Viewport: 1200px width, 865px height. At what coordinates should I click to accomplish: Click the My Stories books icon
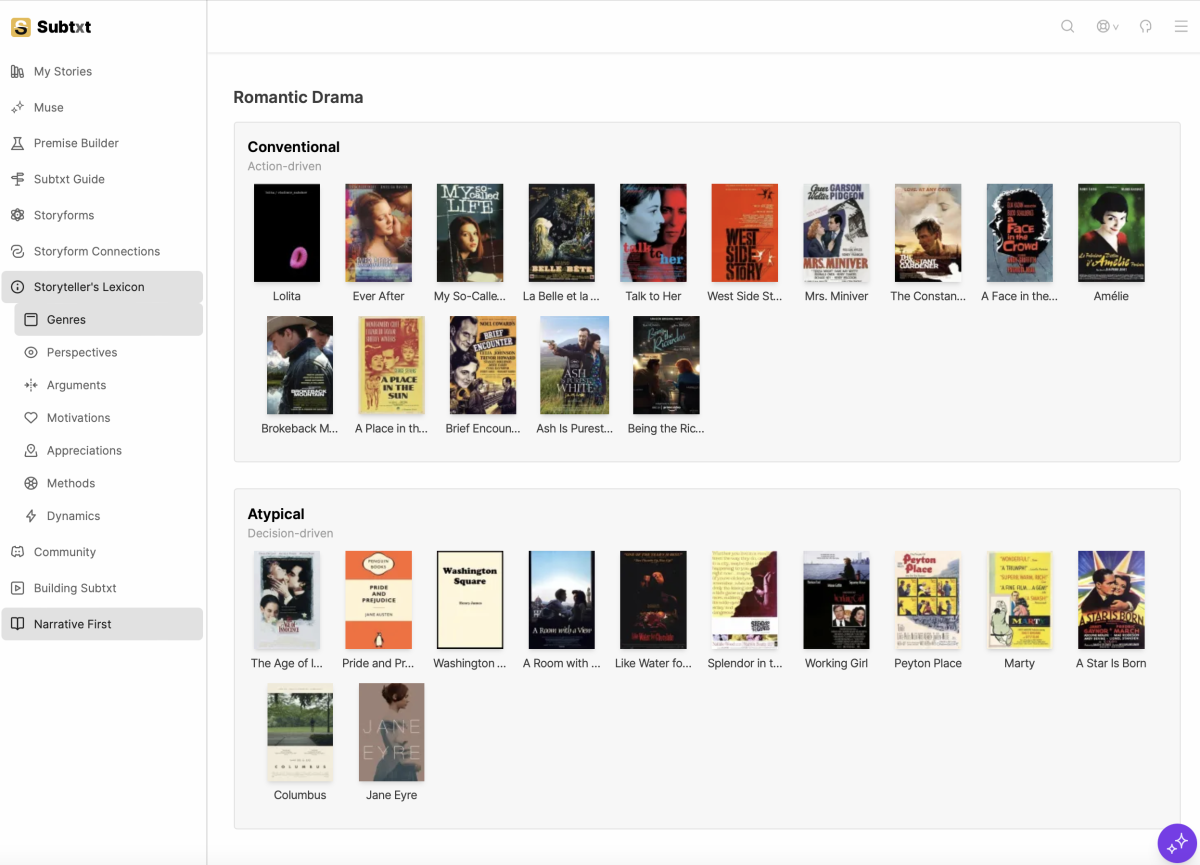(17, 71)
